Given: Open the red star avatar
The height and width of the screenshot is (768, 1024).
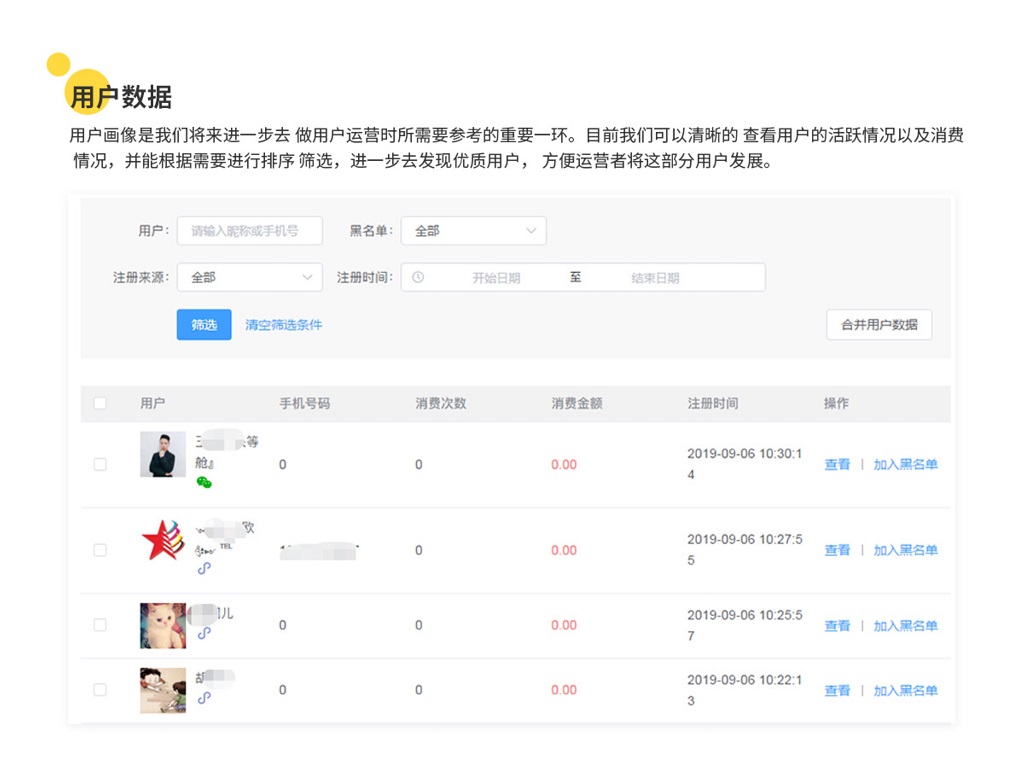Looking at the screenshot, I should pos(163,540).
